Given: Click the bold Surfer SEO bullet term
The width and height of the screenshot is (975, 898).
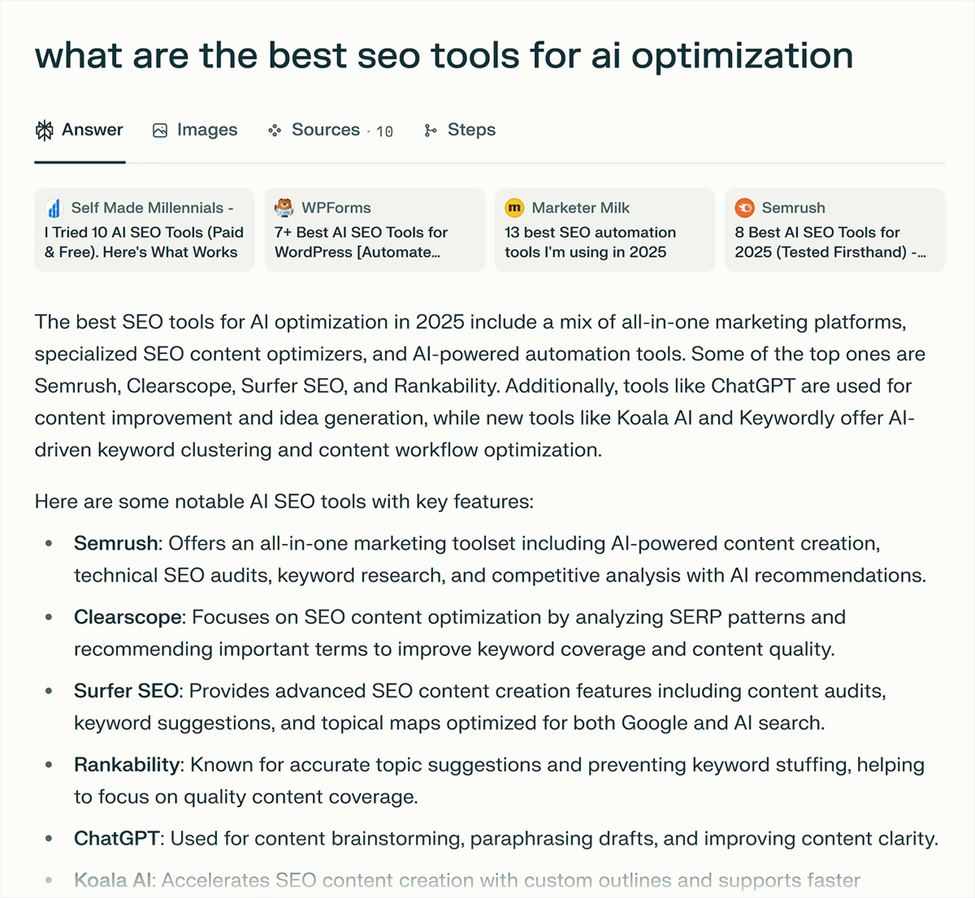Looking at the screenshot, I should 126,691.
